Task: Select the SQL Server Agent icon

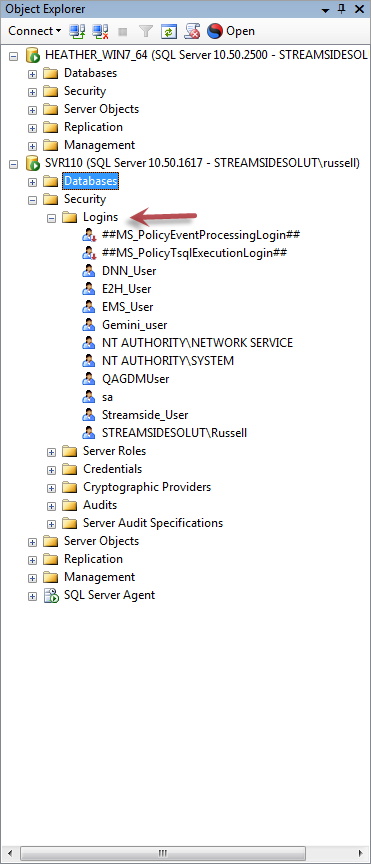Action: [x=51, y=596]
